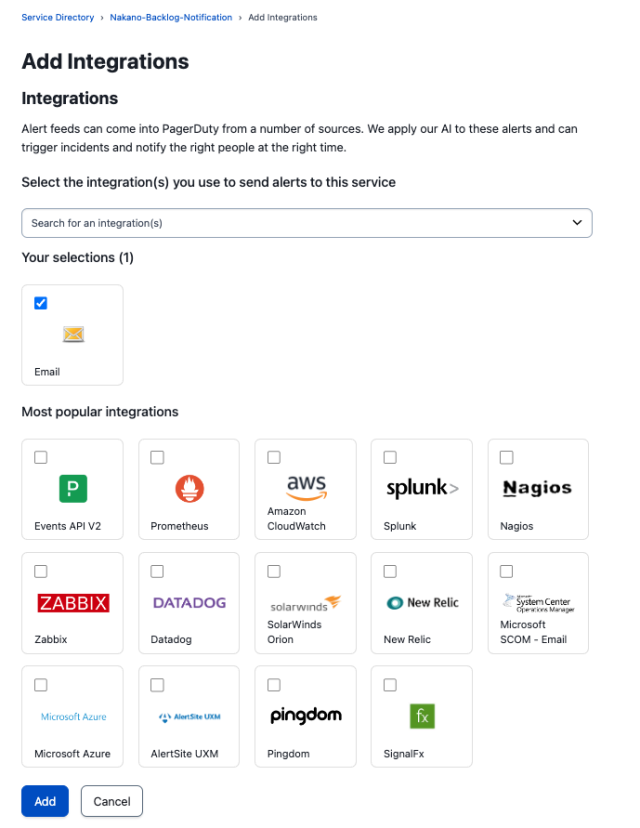The height and width of the screenshot is (828, 640).
Task: Click the Datadog logo tile
Action: tap(189, 601)
